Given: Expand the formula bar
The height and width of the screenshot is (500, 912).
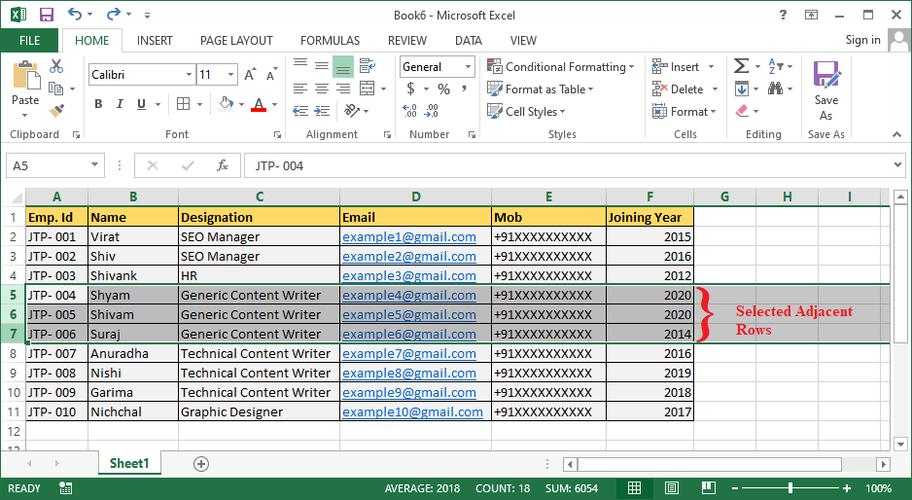Looking at the screenshot, I should click(x=897, y=165).
